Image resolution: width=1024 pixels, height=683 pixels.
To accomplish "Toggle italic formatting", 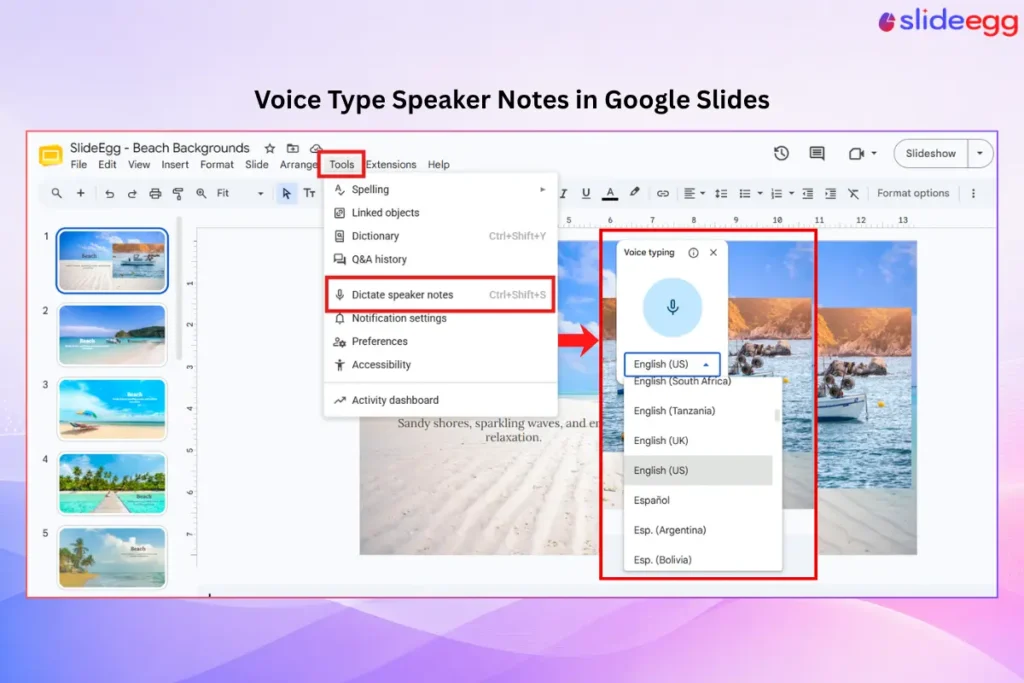I will pos(564,193).
